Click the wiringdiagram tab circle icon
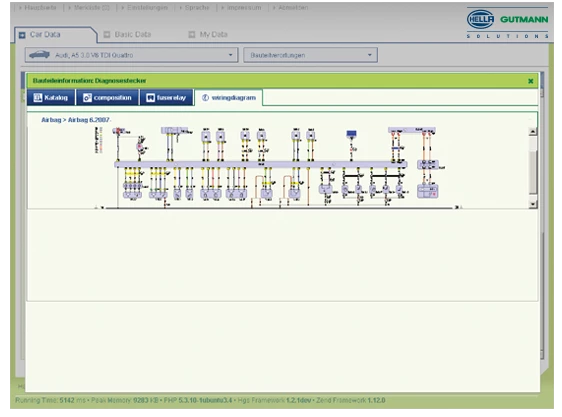 pyautogui.click(x=205, y=98)
